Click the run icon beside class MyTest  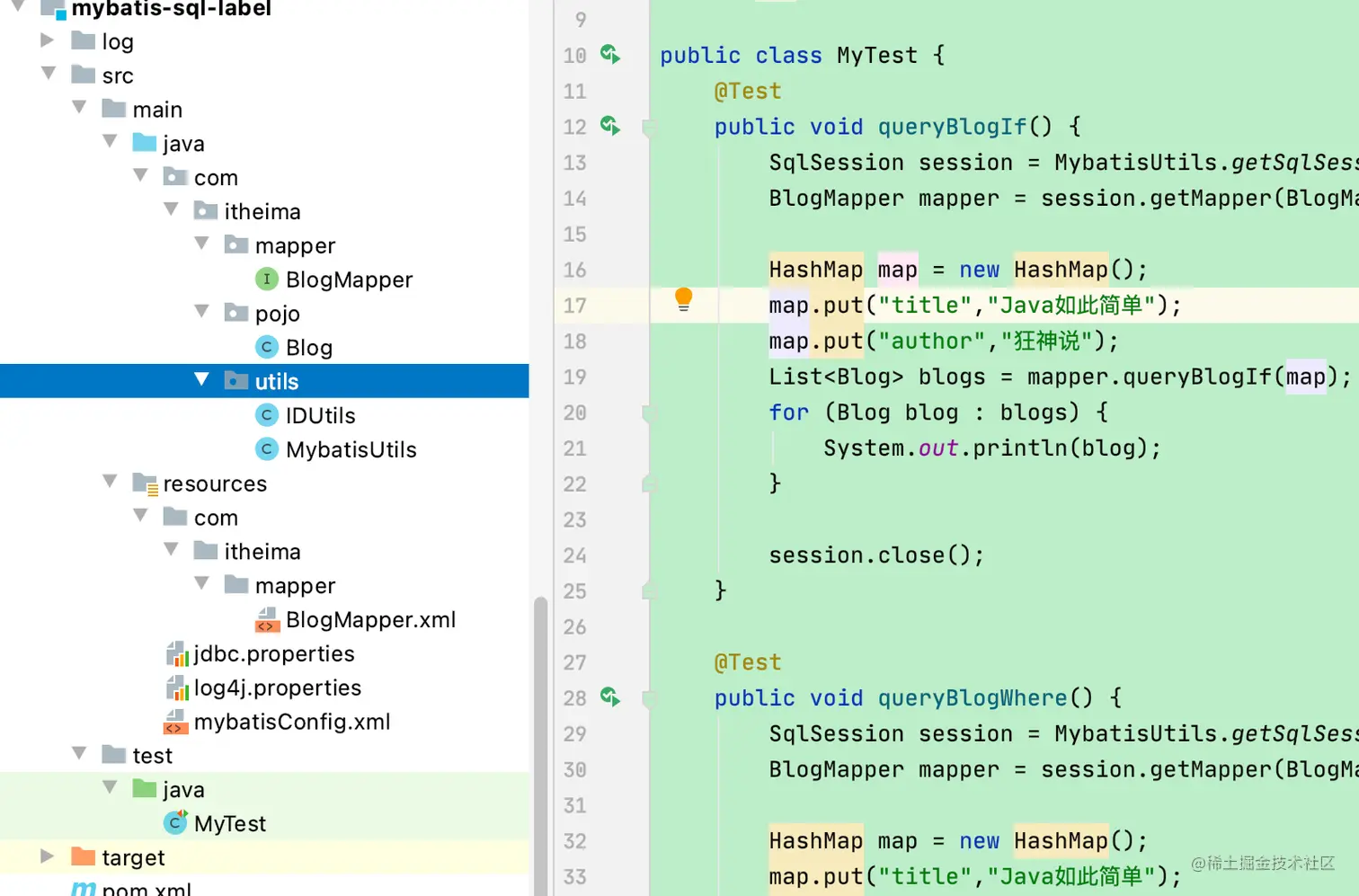(610, 55)
